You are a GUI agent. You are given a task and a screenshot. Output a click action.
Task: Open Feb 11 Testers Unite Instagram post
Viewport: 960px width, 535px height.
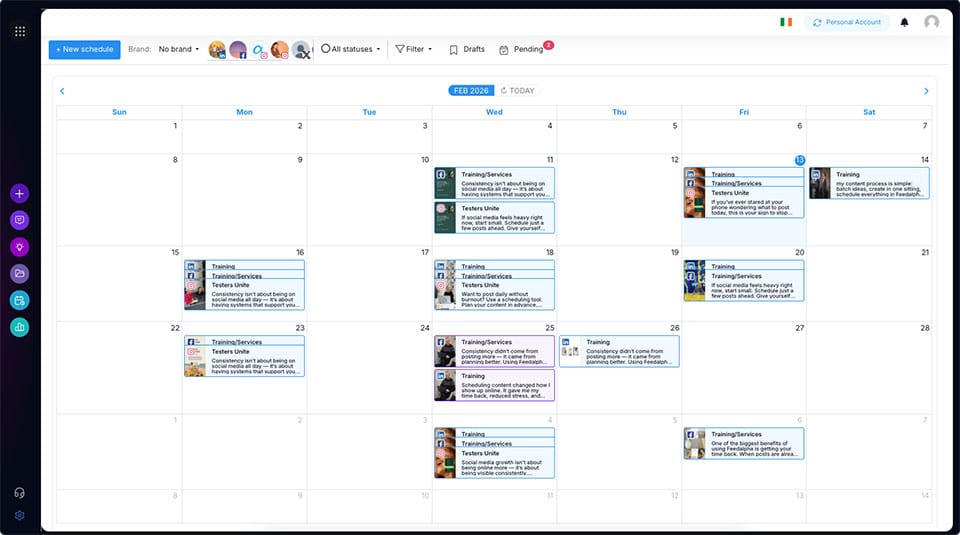[495, 217]
